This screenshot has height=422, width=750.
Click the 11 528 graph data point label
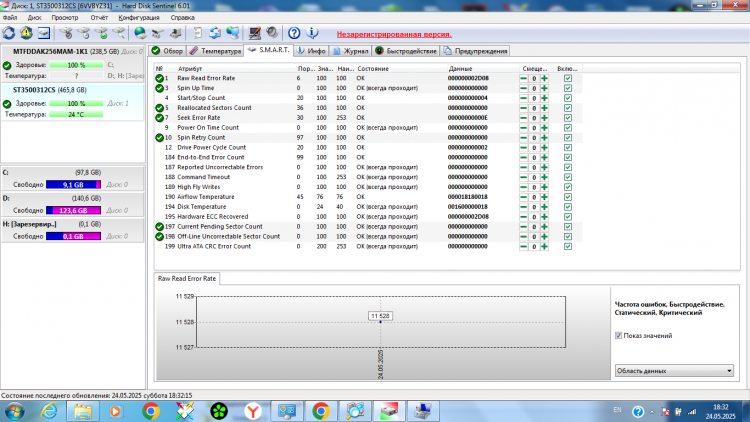pos(380,316)
